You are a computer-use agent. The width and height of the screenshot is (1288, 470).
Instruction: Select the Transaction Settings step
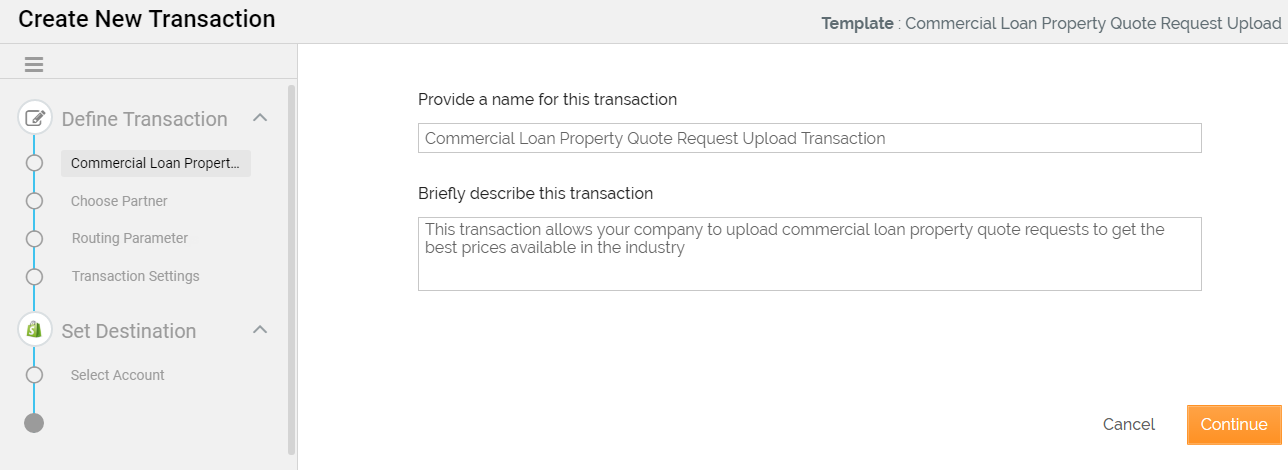(x=135, y=276)
